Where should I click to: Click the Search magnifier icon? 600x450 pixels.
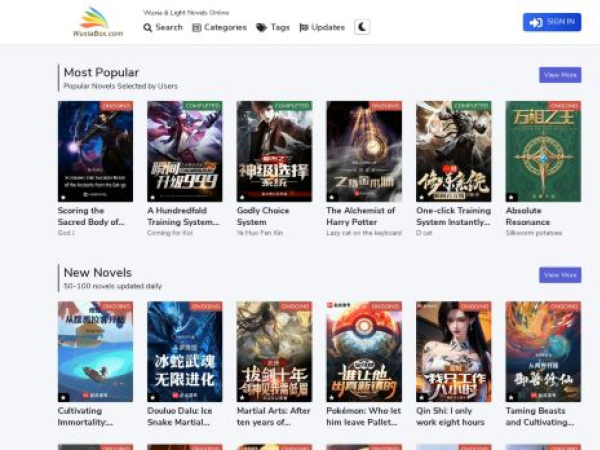click(148, 28)
